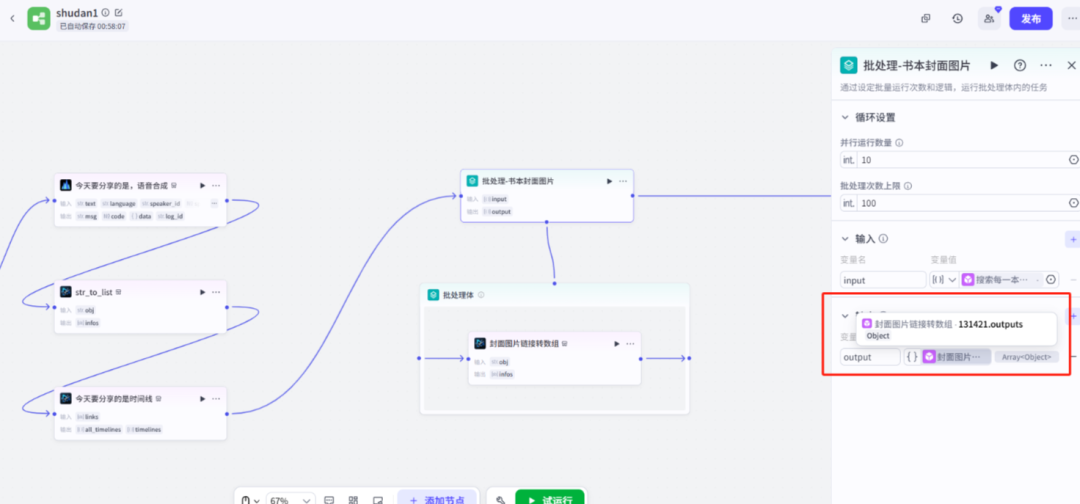
Task: Open more options on the 时间线 node
Action: tap(216, 399)
